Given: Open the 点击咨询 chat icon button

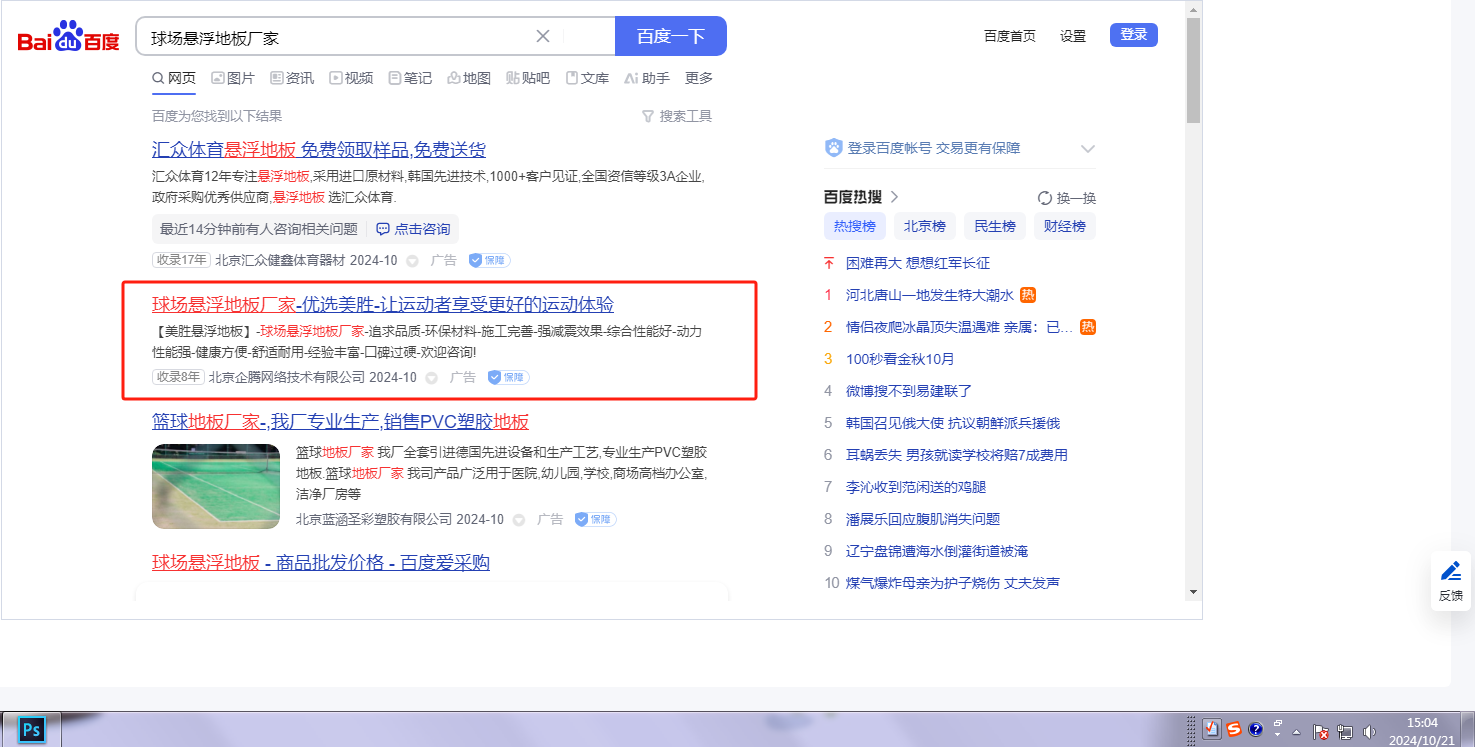Looking at the screenshot, I should [383, 229].
